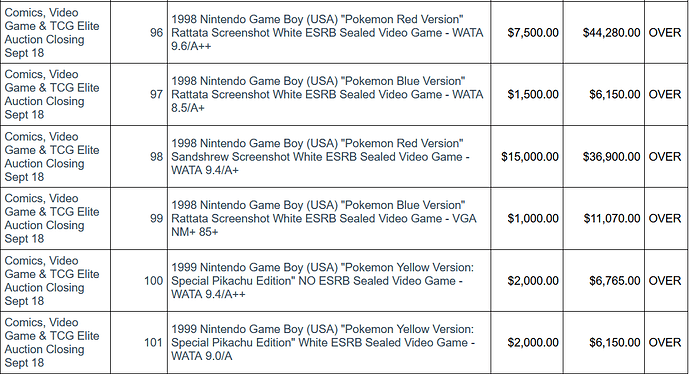This screenshot has width=690, height=374.
Task: Select the $6,765.00 price cell
Action: point(604,281)
